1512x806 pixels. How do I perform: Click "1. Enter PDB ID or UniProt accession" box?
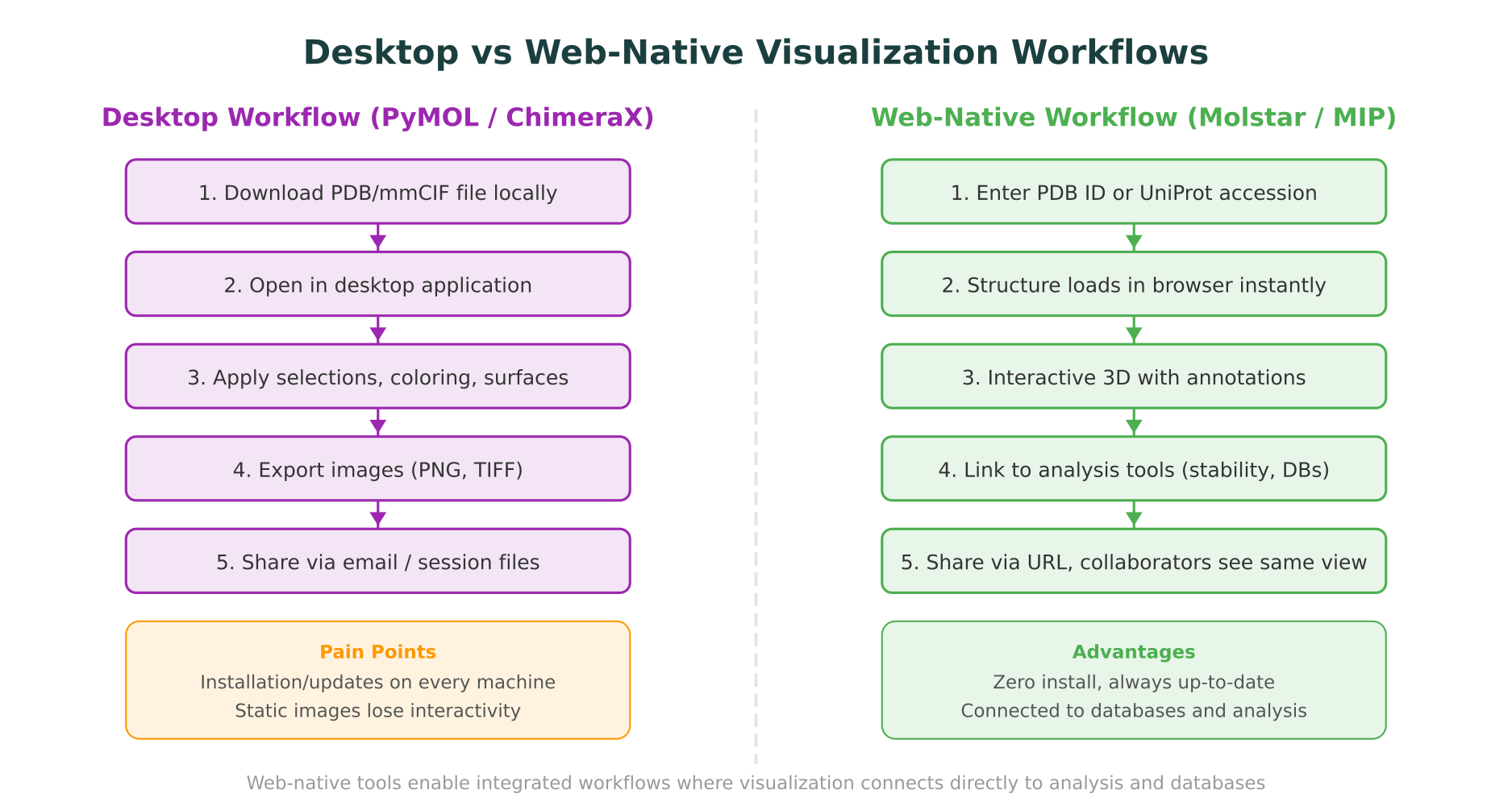click(x=1134, y=192)
